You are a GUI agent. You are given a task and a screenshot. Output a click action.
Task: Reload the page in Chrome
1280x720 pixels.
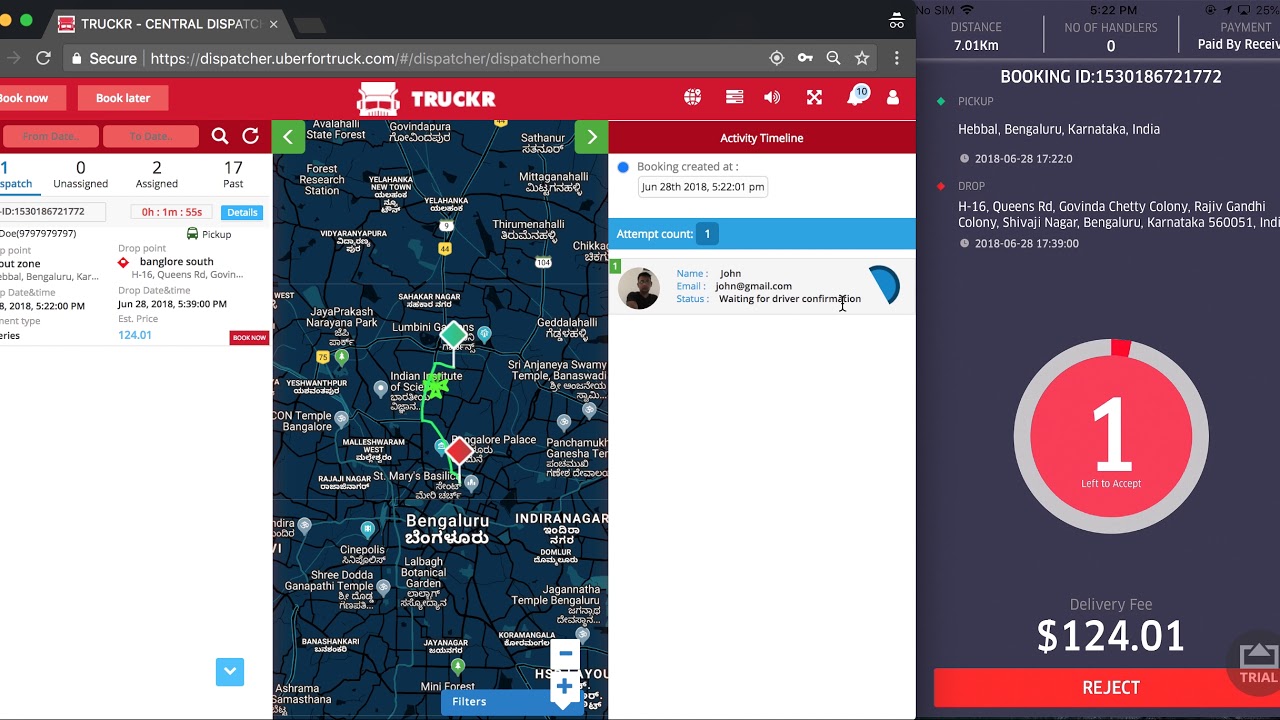(43, 58)
